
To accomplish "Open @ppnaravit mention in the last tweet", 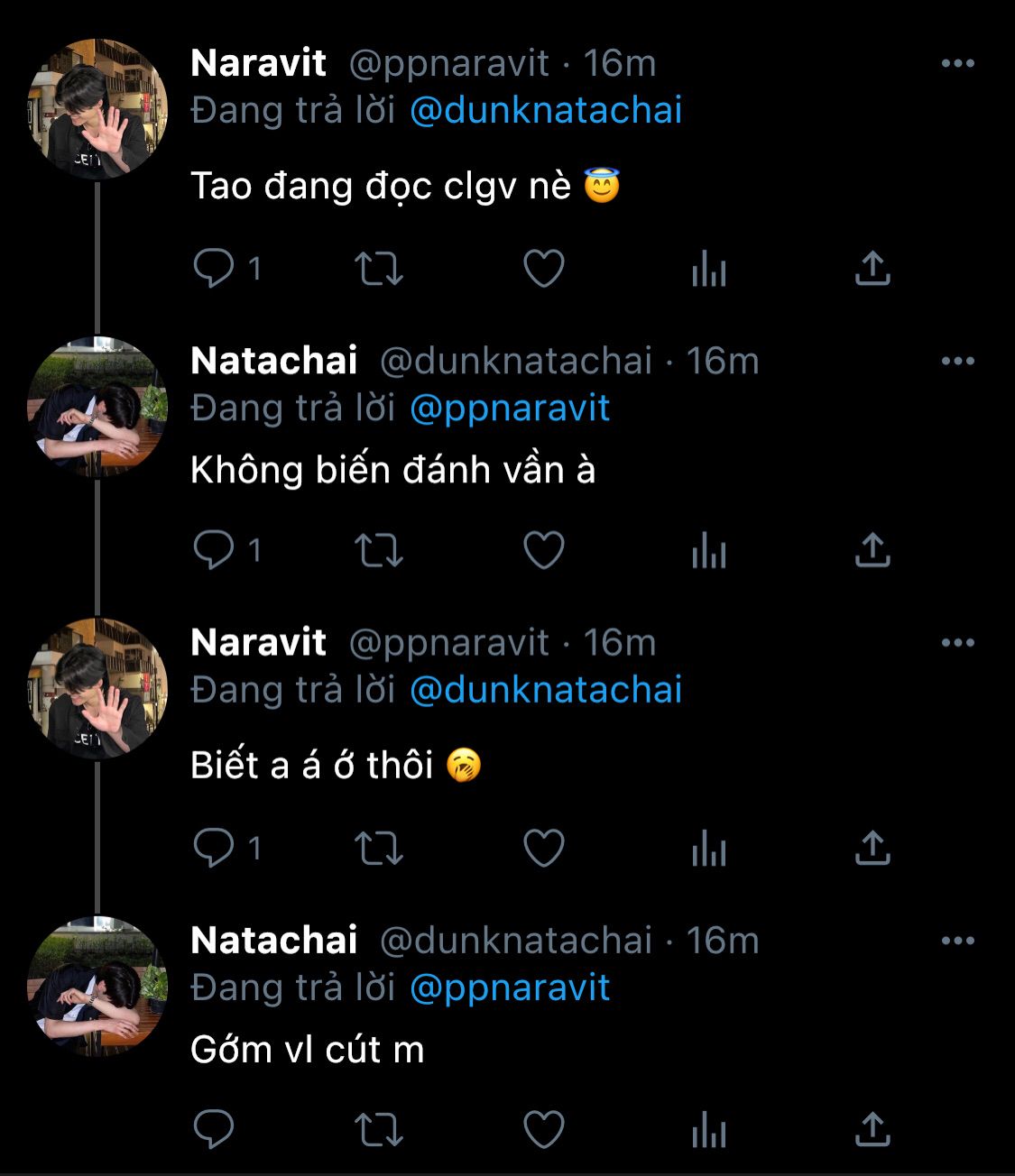I will (509, 988).
